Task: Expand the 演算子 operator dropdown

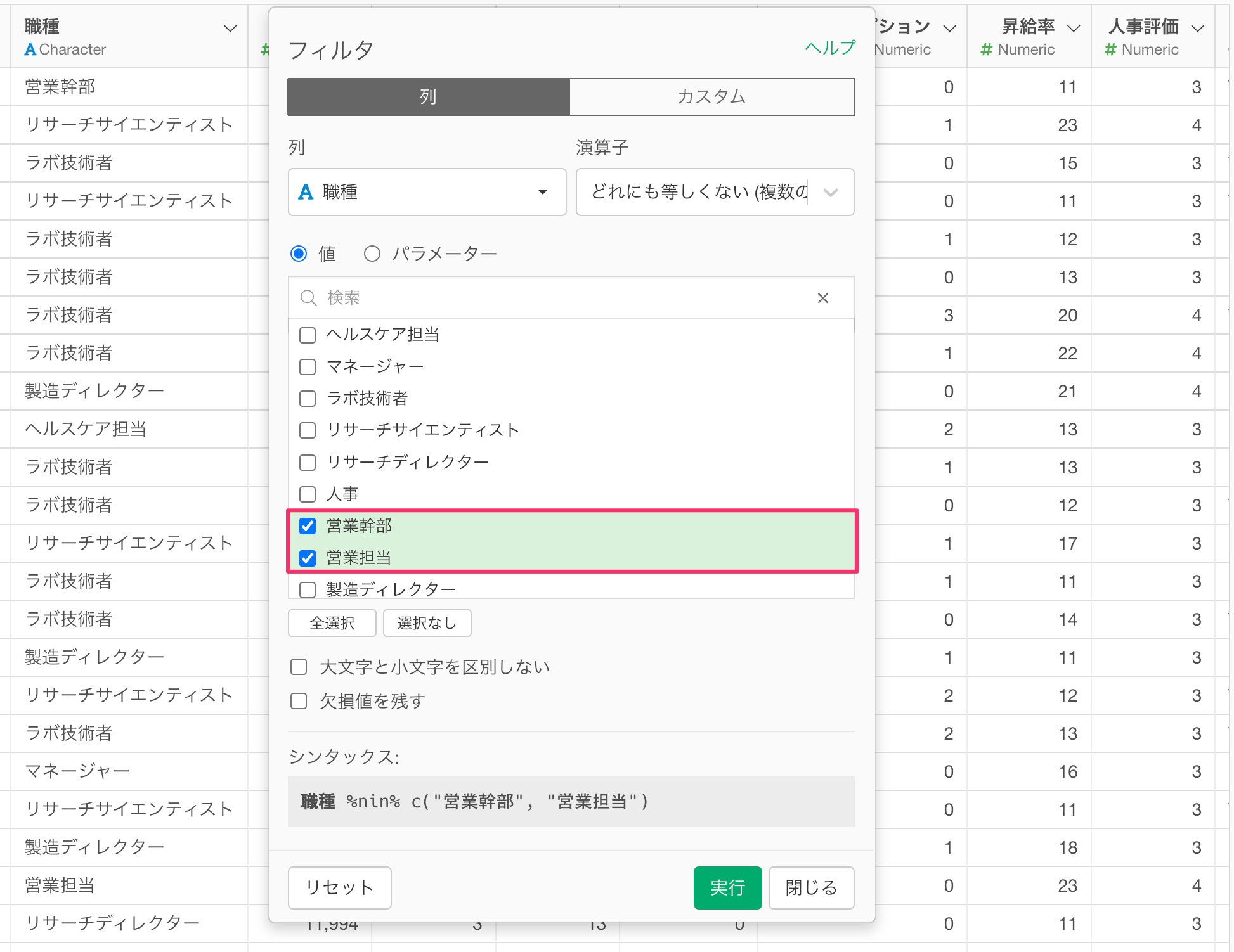Action: tap(715, 192)
